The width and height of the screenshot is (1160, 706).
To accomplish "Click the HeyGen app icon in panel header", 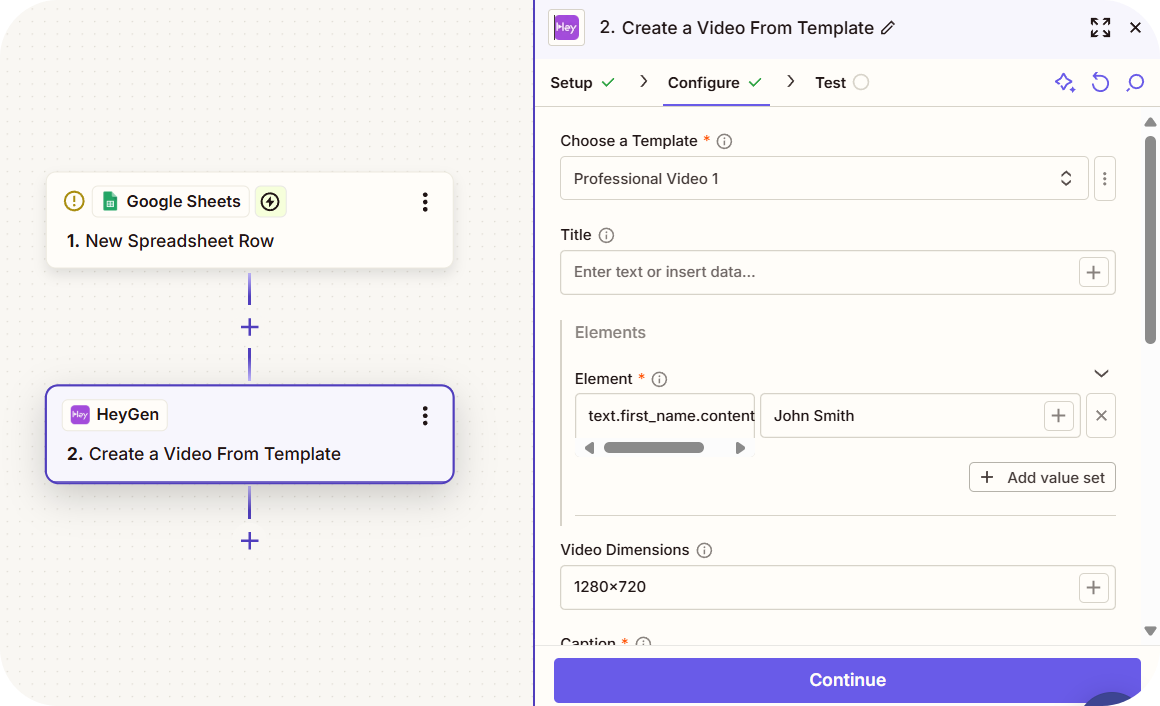I will click(566, 28).
